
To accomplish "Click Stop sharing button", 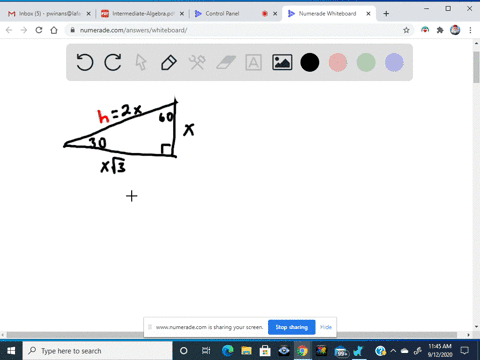I will (x=292, y=327).
